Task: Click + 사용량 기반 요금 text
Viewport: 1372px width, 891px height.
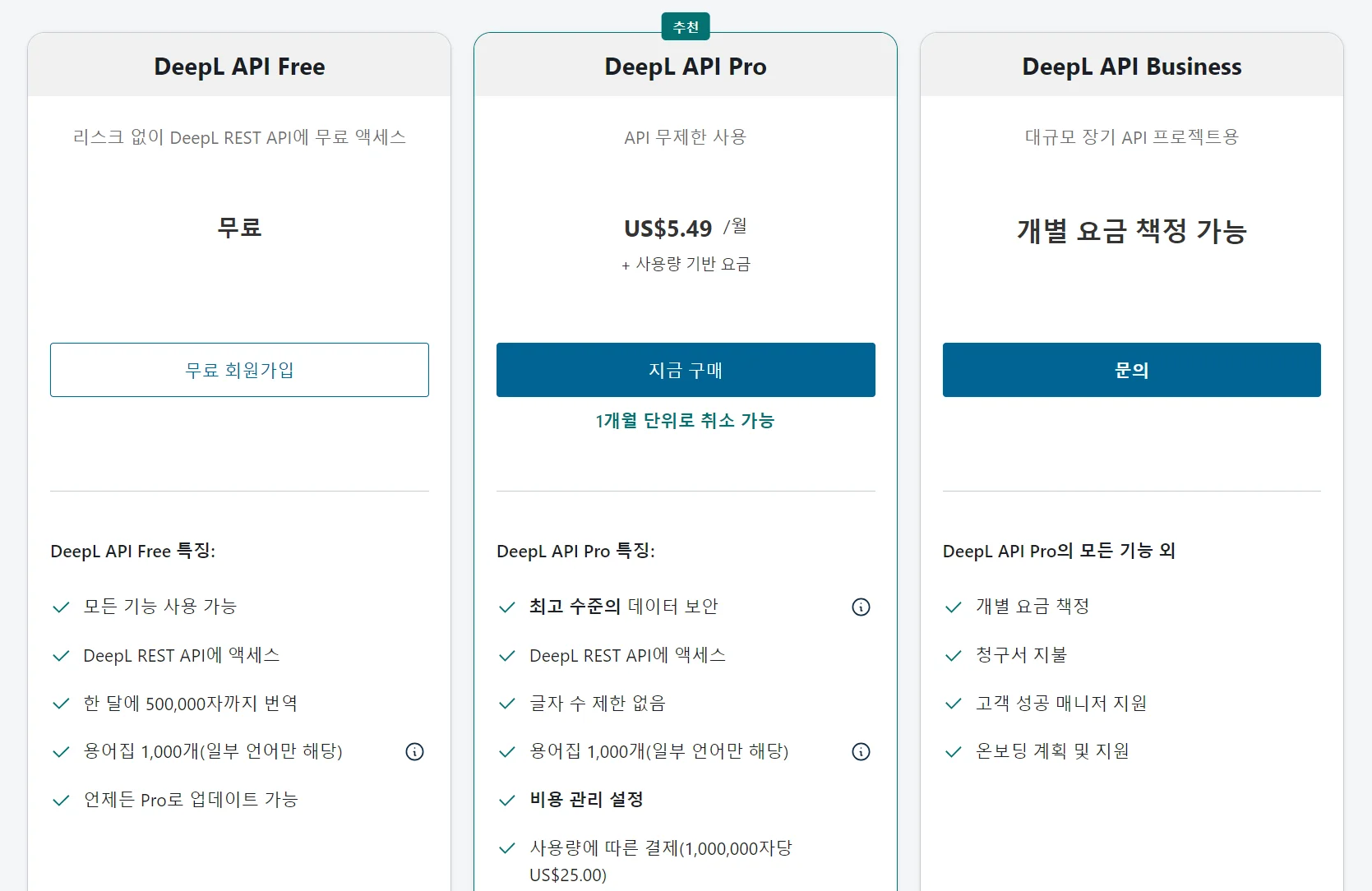Action: pos(686,264)
